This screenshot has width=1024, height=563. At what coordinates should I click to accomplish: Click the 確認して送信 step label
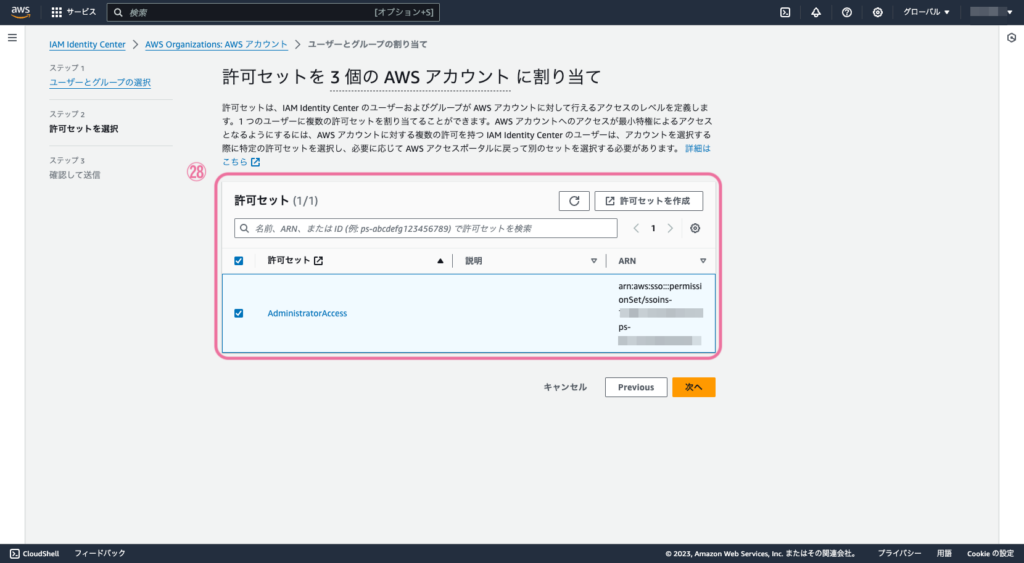click(x=74, y=174)
